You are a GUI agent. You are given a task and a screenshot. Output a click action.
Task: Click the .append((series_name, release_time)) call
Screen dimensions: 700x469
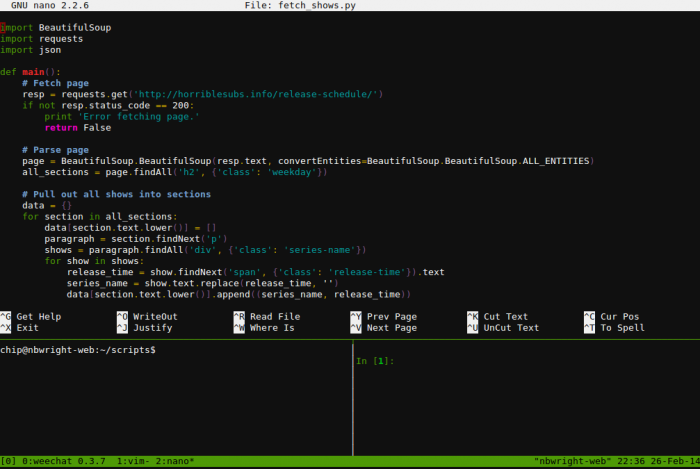click(x=311, y=295)
